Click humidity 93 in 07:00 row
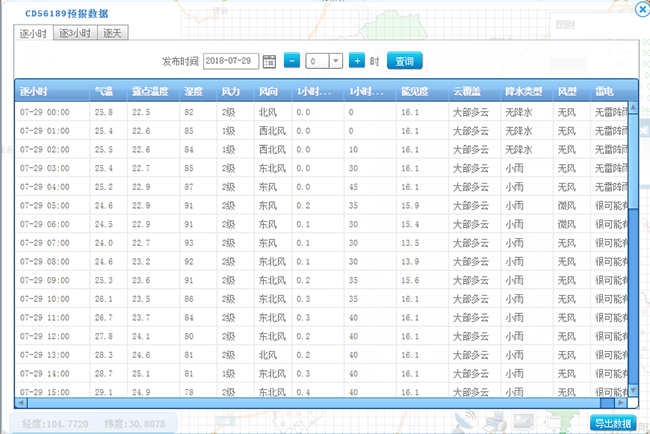650x434 pixels. click(x=189, y=243)
